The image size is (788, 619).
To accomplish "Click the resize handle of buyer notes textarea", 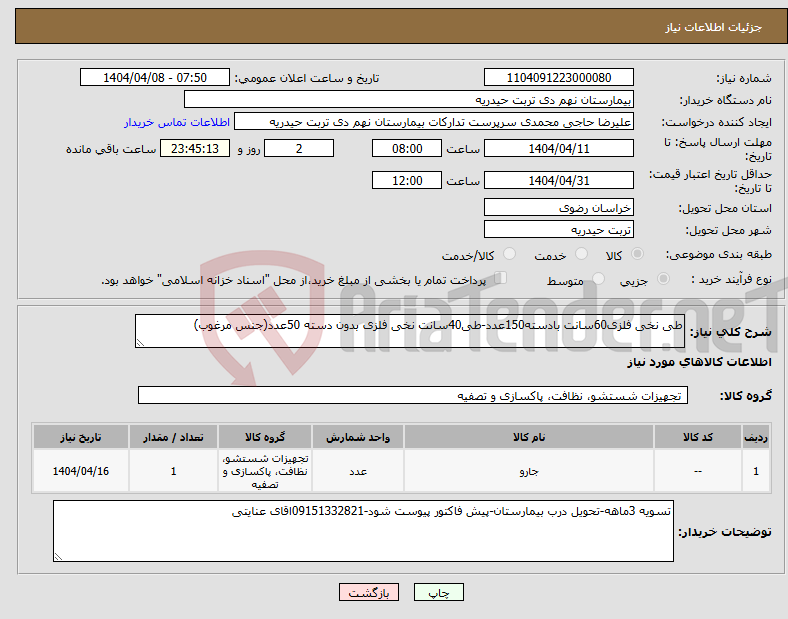I will coord(58,557).
